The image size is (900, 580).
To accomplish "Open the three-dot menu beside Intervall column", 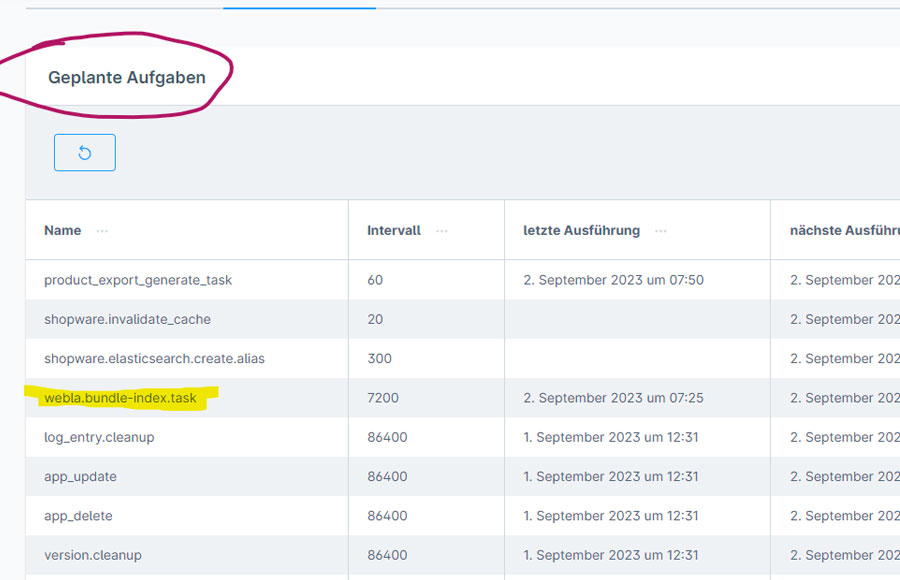I will 442,231.
